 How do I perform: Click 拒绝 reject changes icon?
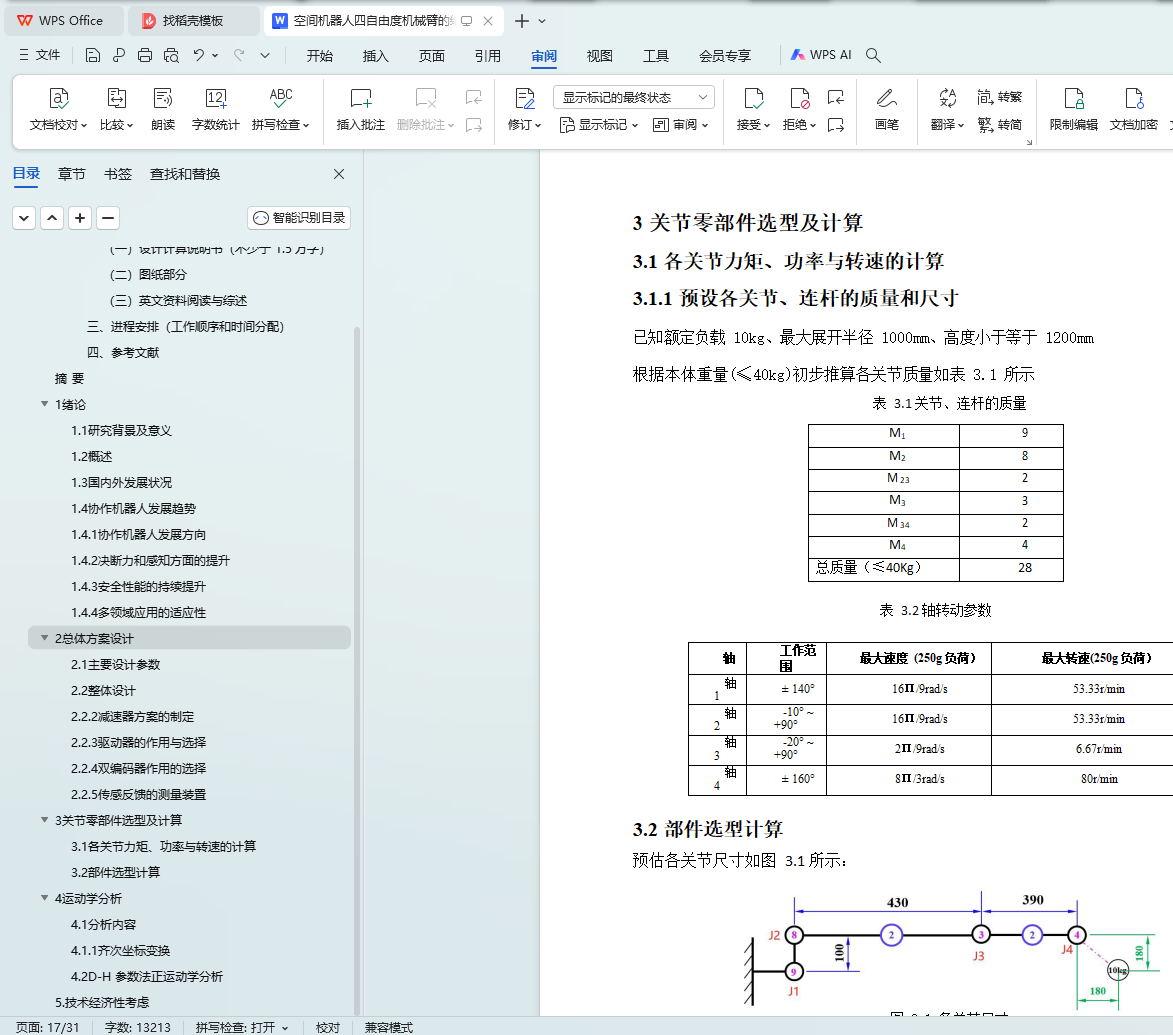[x=800, y=109]
